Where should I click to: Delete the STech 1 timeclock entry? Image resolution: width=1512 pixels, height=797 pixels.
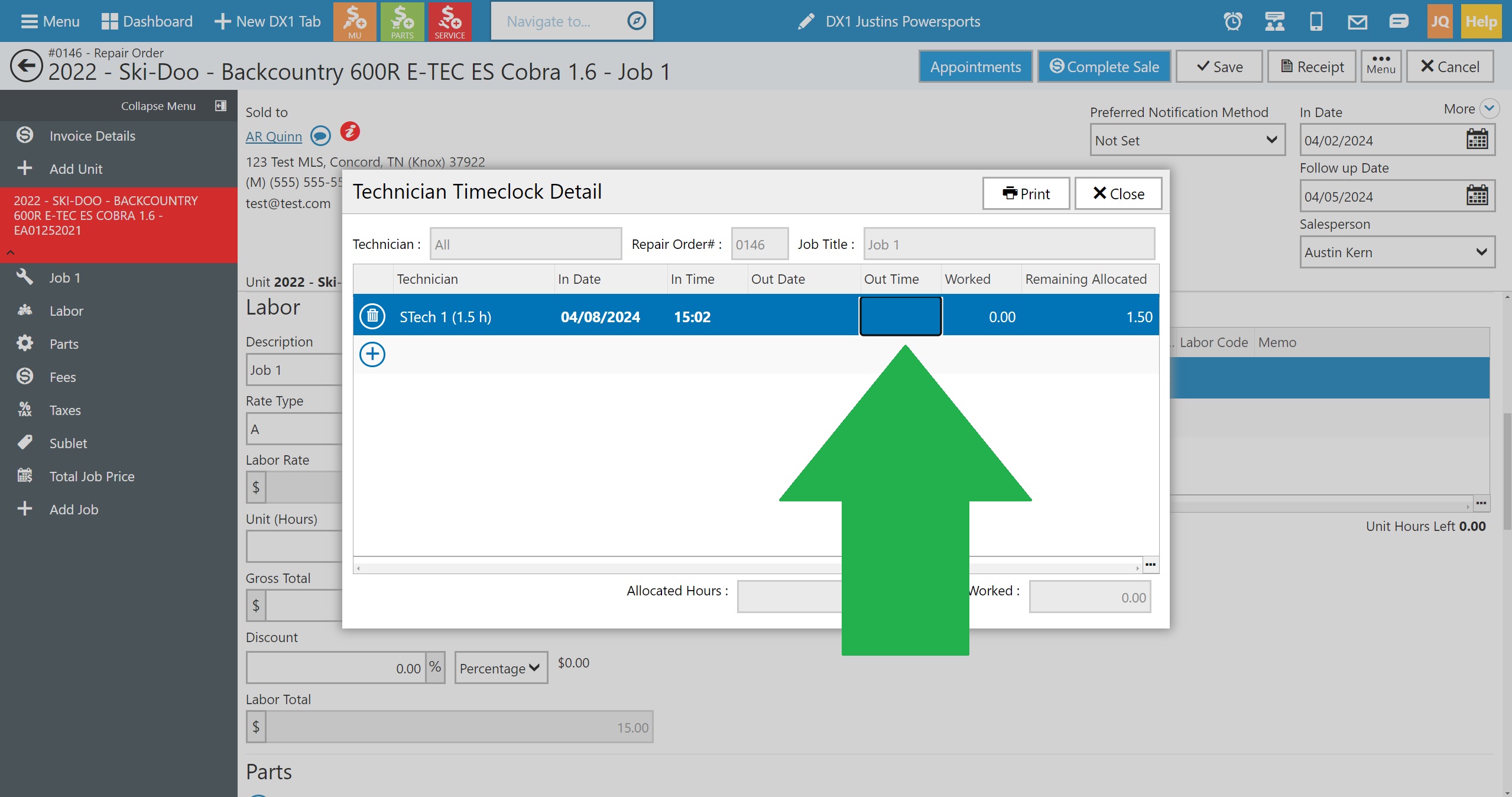(x=372, y=316)
